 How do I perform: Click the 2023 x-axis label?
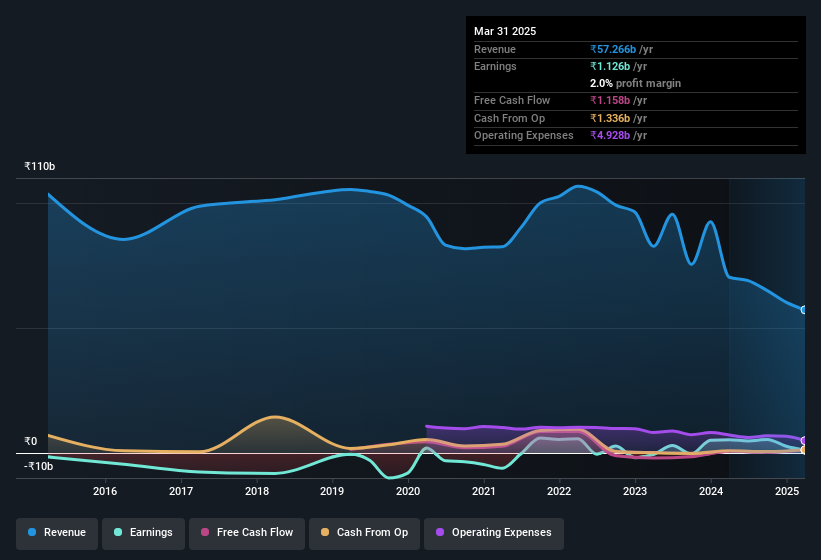pyautogui.click(x=635, y=491)
